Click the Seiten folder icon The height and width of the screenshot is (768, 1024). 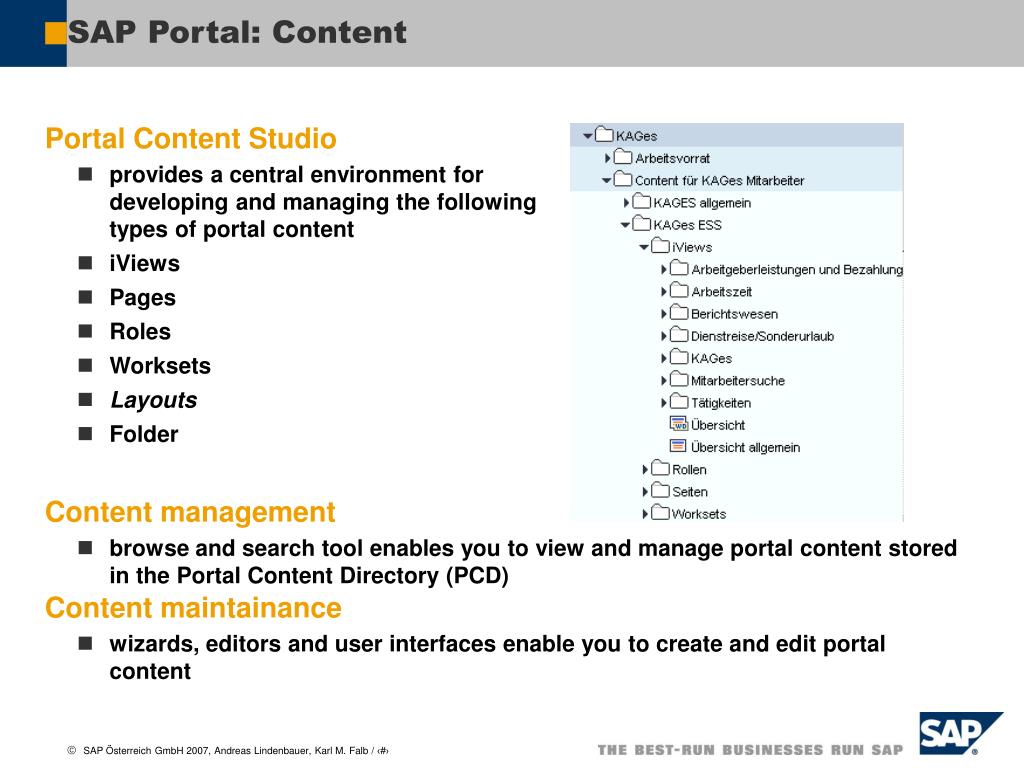661,490
